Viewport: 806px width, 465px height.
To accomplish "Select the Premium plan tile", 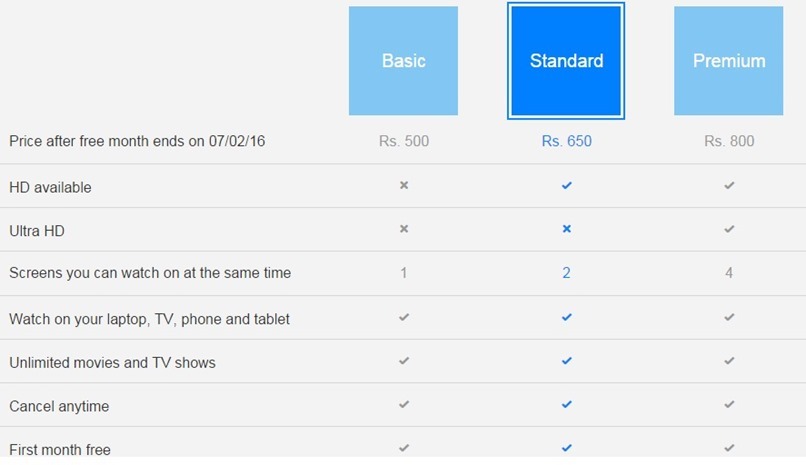I will click(x=729, y=61).
